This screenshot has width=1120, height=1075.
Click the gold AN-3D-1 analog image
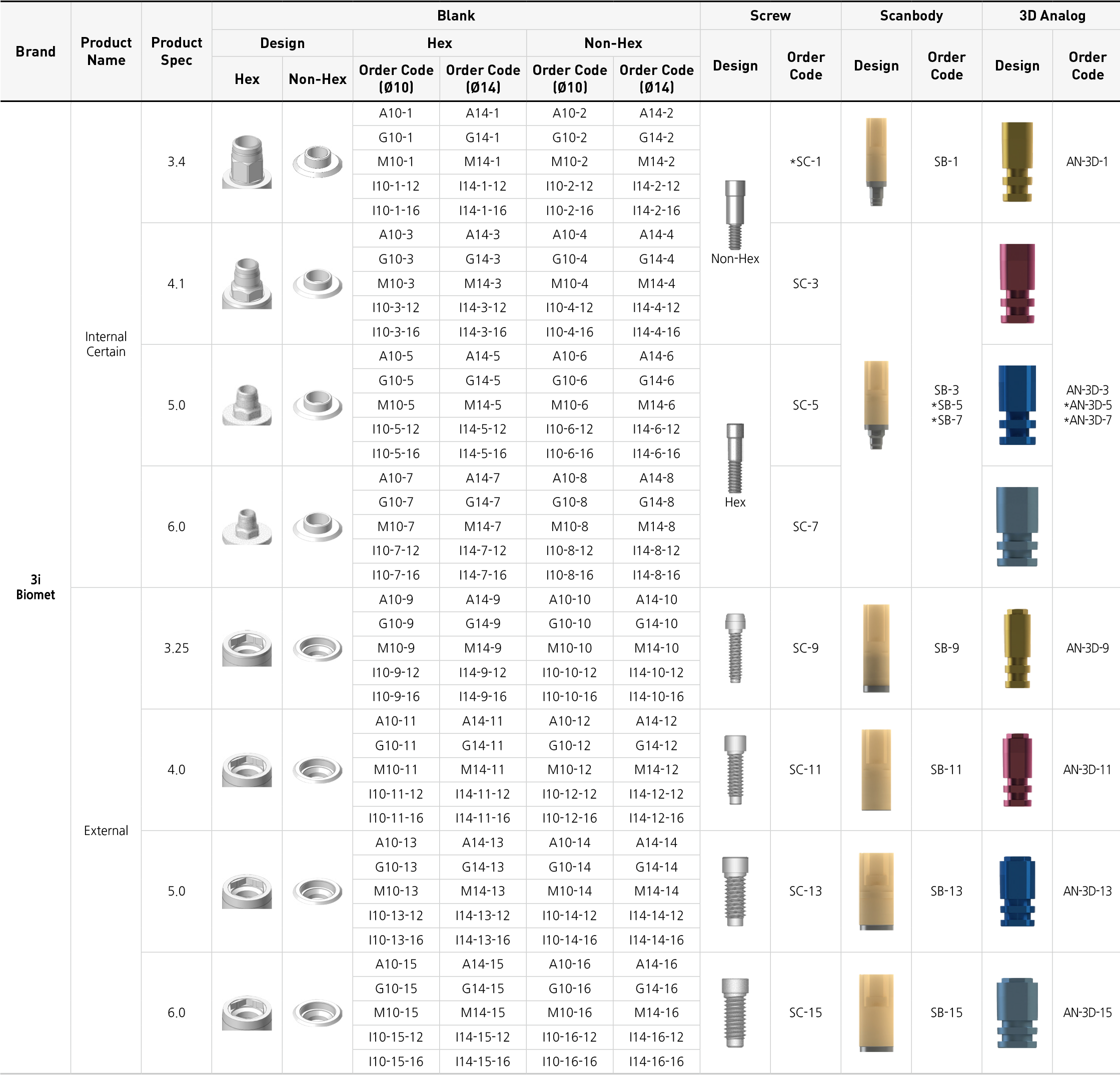pos(1017,162)
